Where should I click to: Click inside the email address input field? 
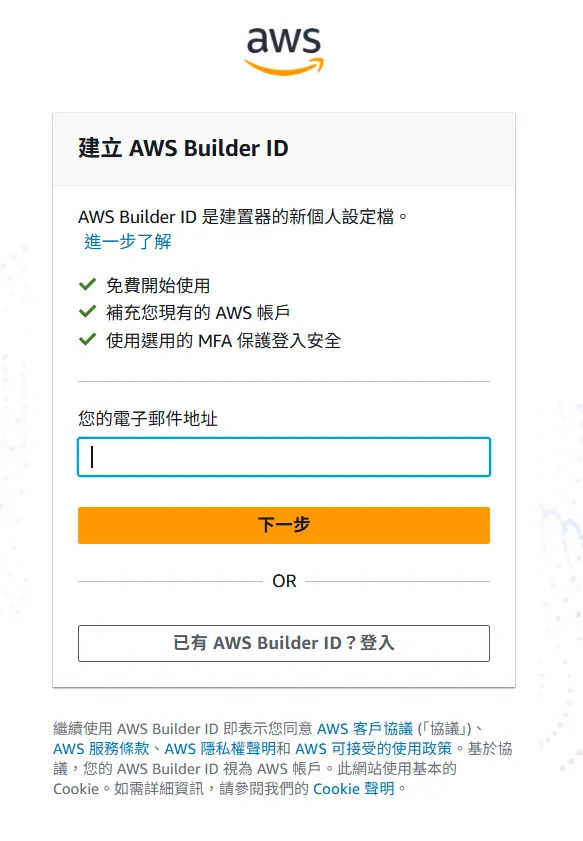point(283,457)
